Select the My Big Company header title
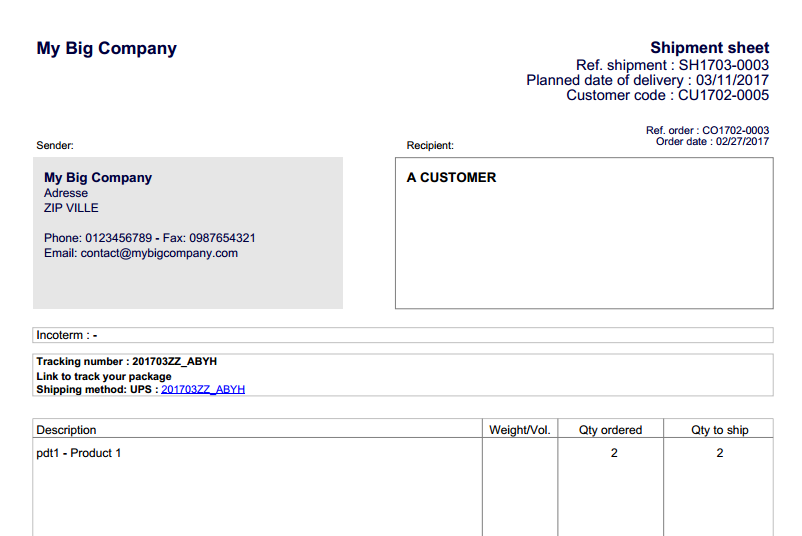Viewport: 802px width, 536px height. pos(106,48)
